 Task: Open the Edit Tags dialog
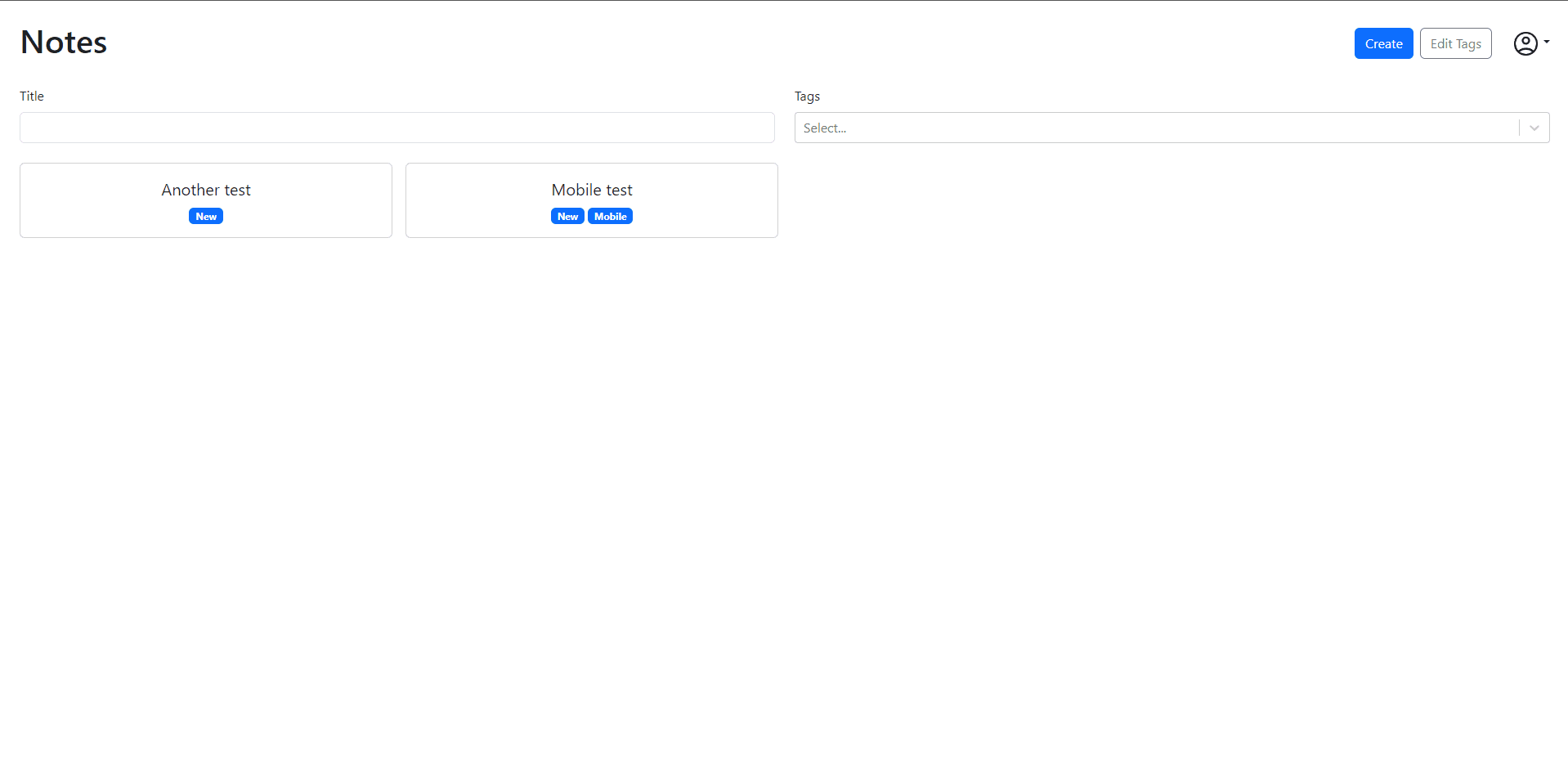coord(1455,43)
